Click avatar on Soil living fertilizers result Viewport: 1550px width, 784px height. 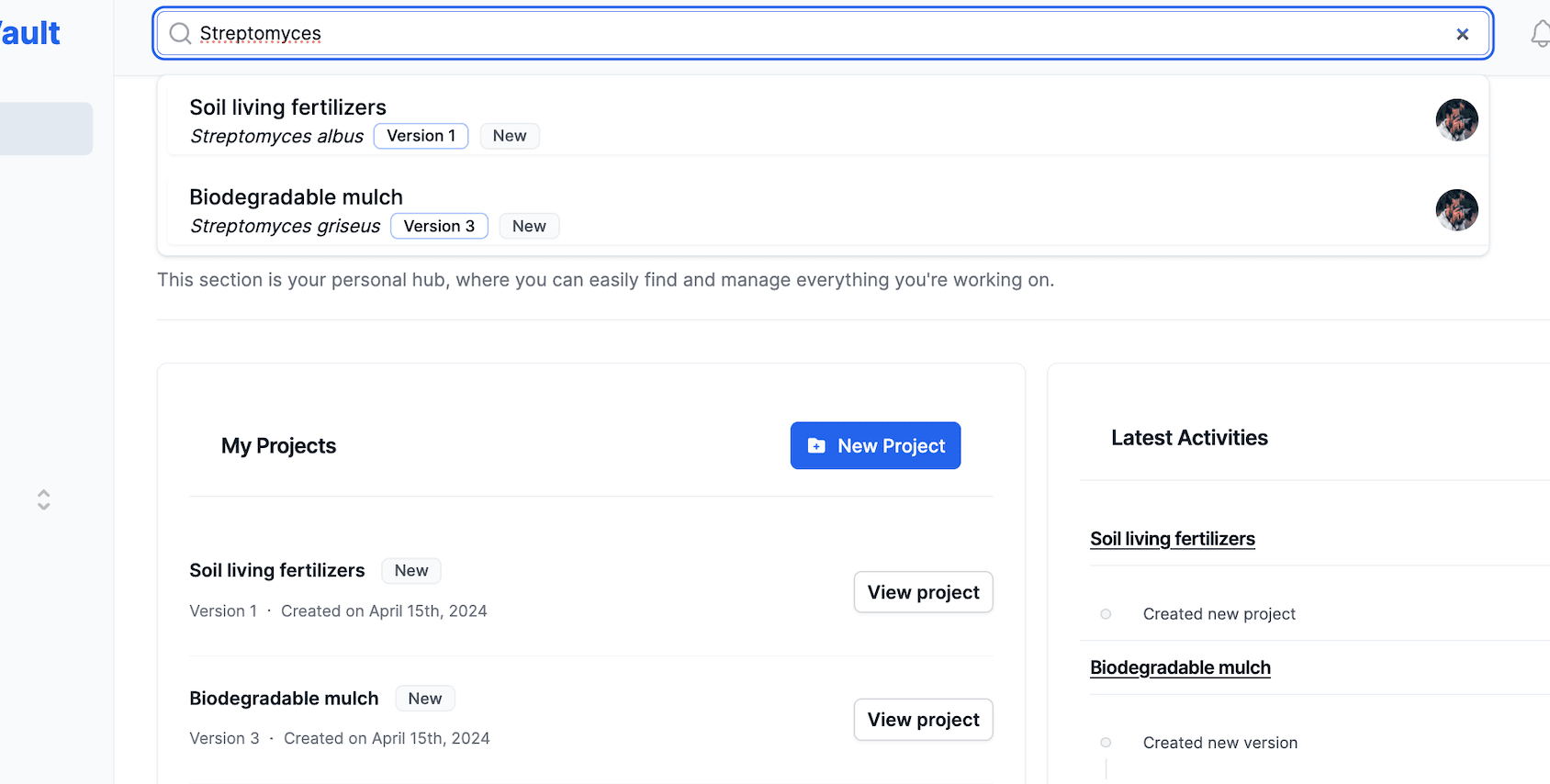[1456, 120]
